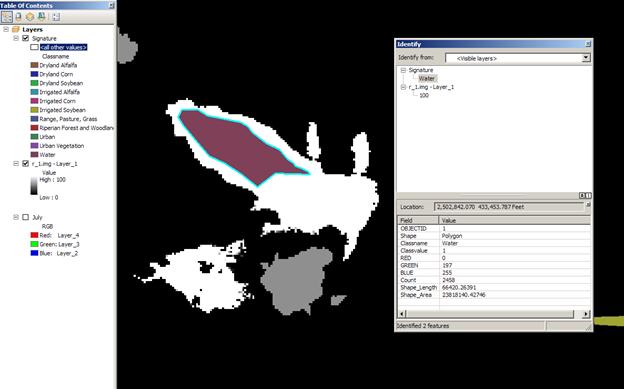The height and width of the screenshot is (389, 624).
Task: Enable the July layer checkbox
Action: [x=26, y=217]
